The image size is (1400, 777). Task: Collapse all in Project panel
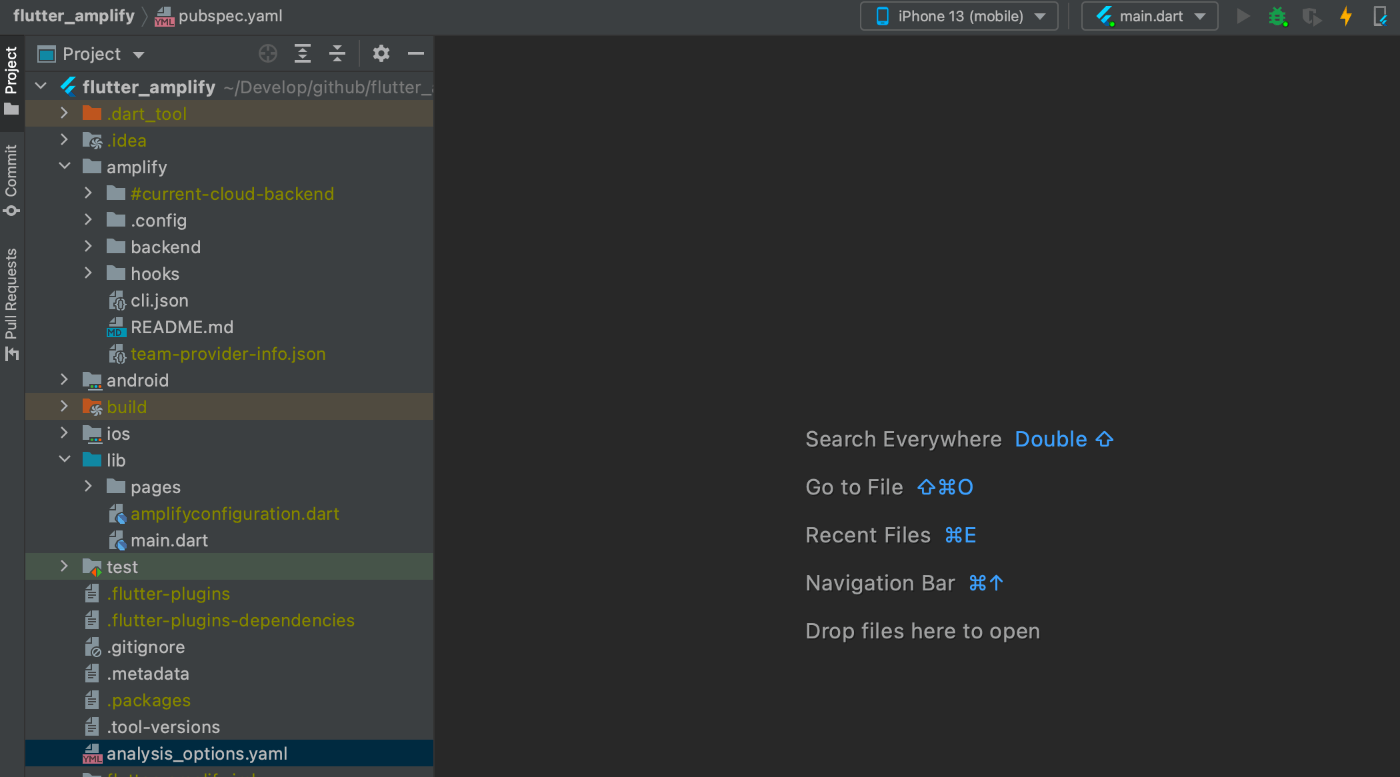coord(337,54)
